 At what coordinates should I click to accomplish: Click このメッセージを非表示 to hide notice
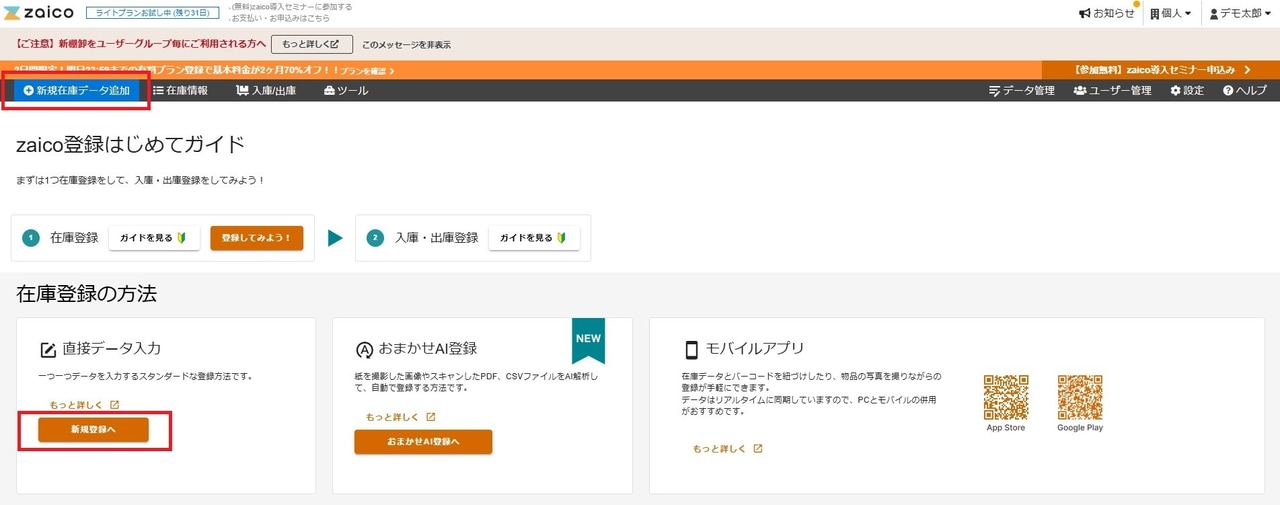point(406,45)
